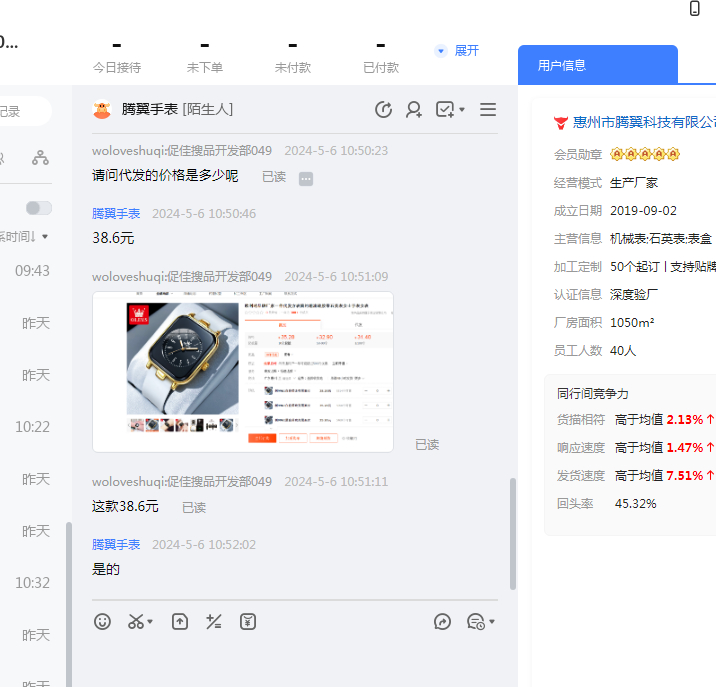Open the calculator plus-slash-equals icon
The width and height of the screenshot is (716, 687).
[213, 622]
